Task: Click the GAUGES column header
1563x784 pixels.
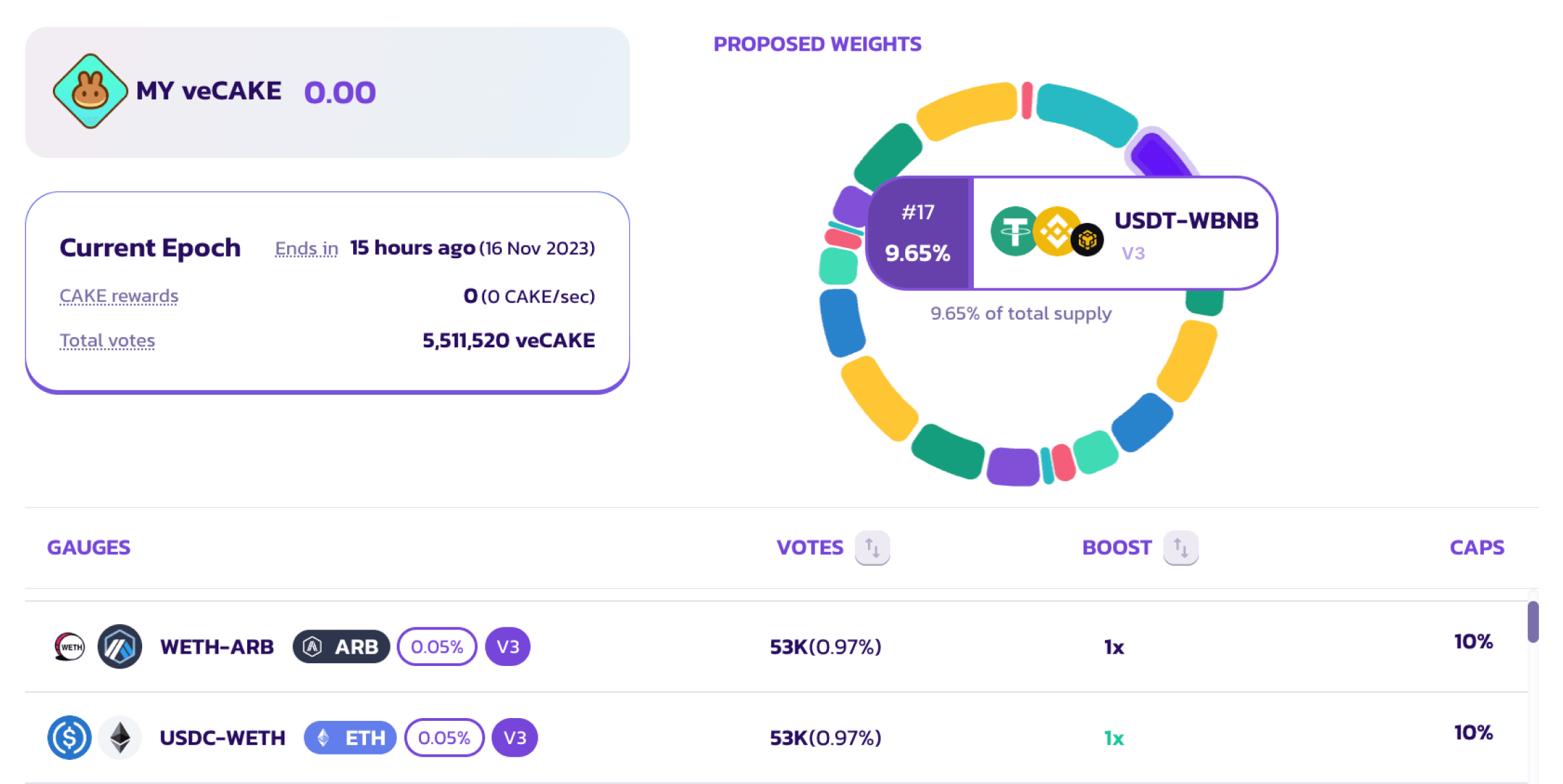Action: tap(89, 547)
